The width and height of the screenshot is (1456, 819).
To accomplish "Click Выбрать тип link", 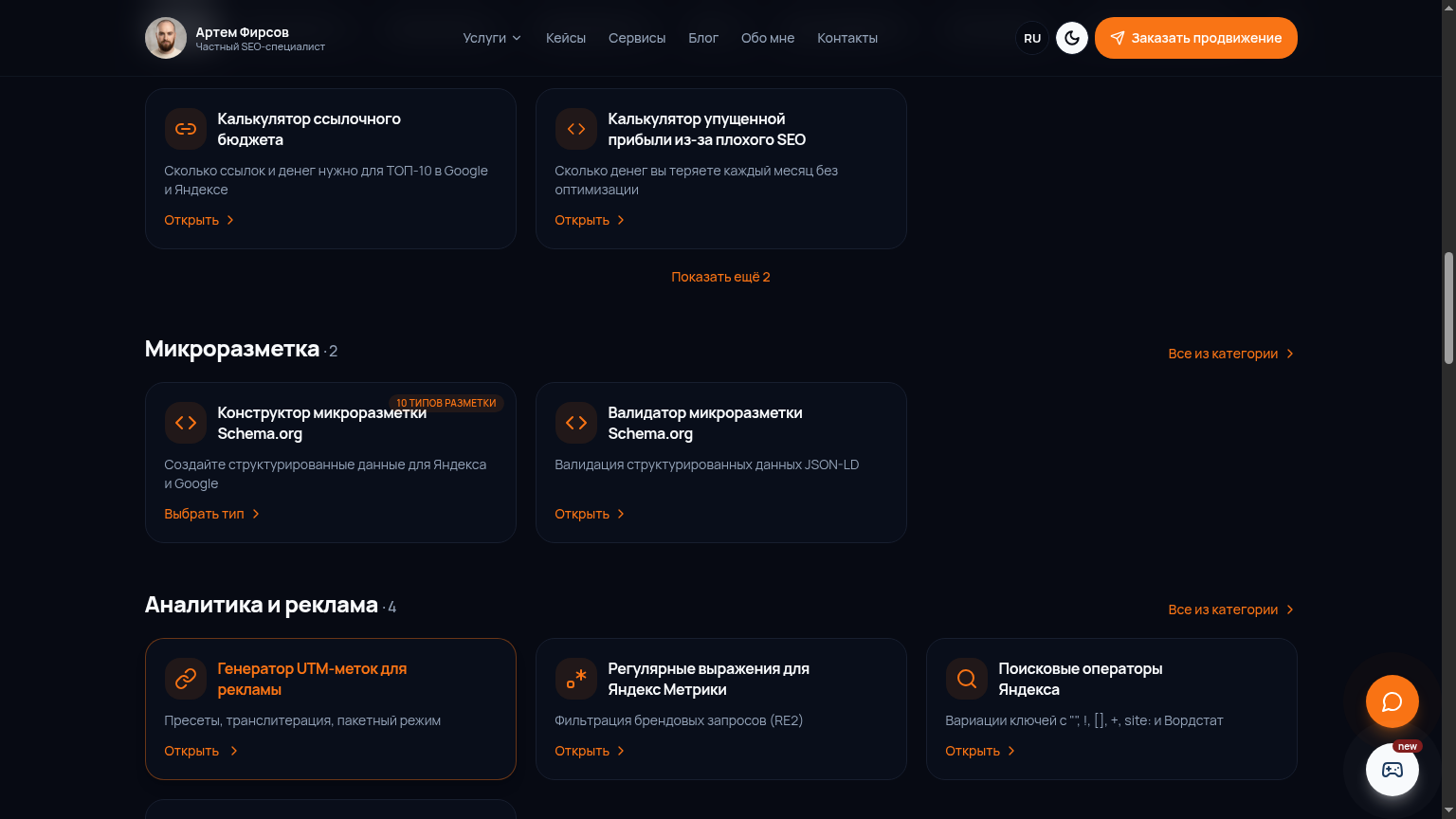I will [212, 514].
